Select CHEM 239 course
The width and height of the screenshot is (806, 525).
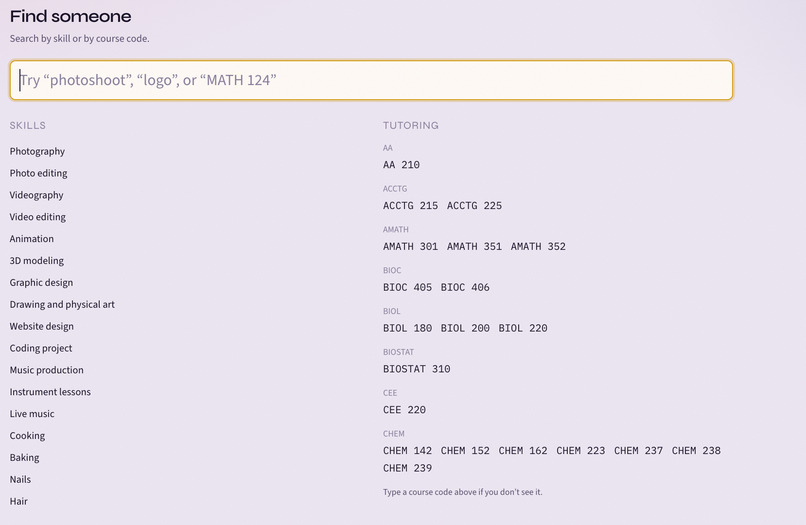click(408, 468)
